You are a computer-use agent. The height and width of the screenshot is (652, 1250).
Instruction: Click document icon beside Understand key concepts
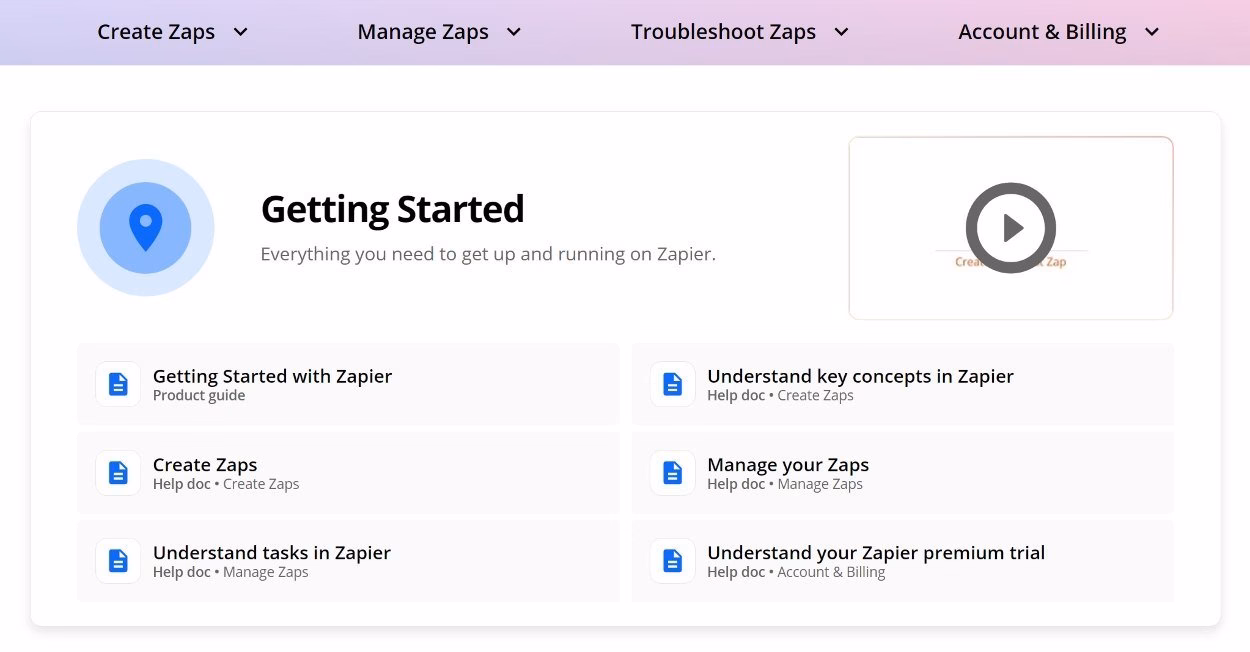pyautogui.click(x=673, y=384)
